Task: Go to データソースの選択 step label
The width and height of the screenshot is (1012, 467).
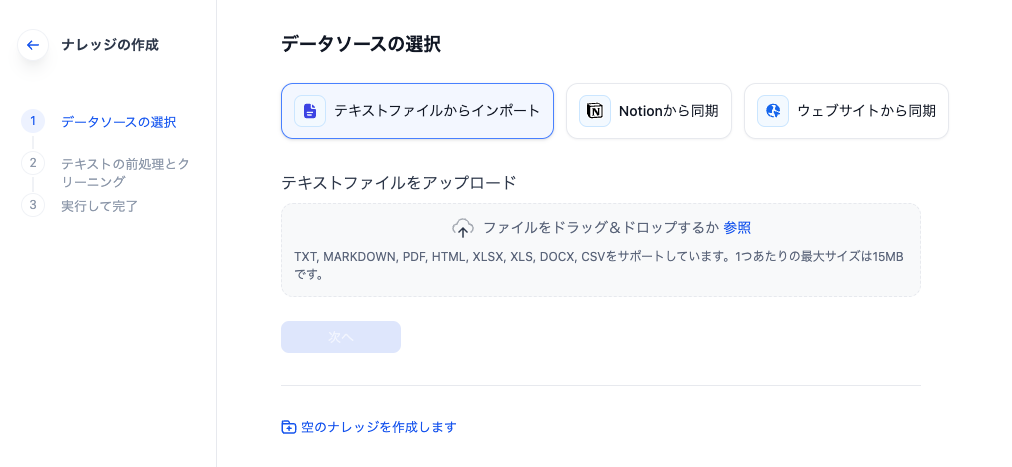Action: pos(118,122)
